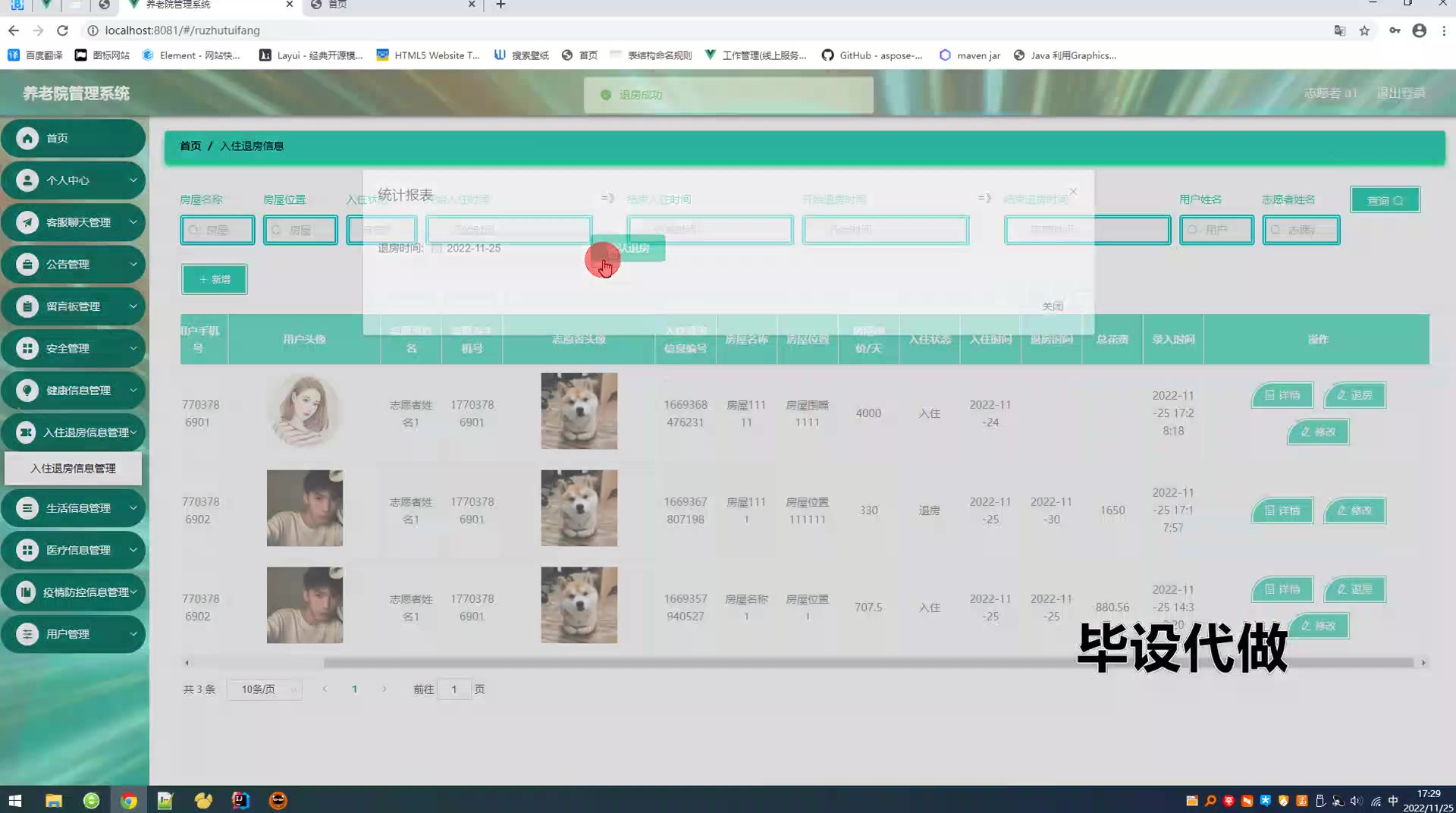This screenshot has height=813, width=1456.
Task: Open 首页 in the sidebar
Action: coord(73,138)
